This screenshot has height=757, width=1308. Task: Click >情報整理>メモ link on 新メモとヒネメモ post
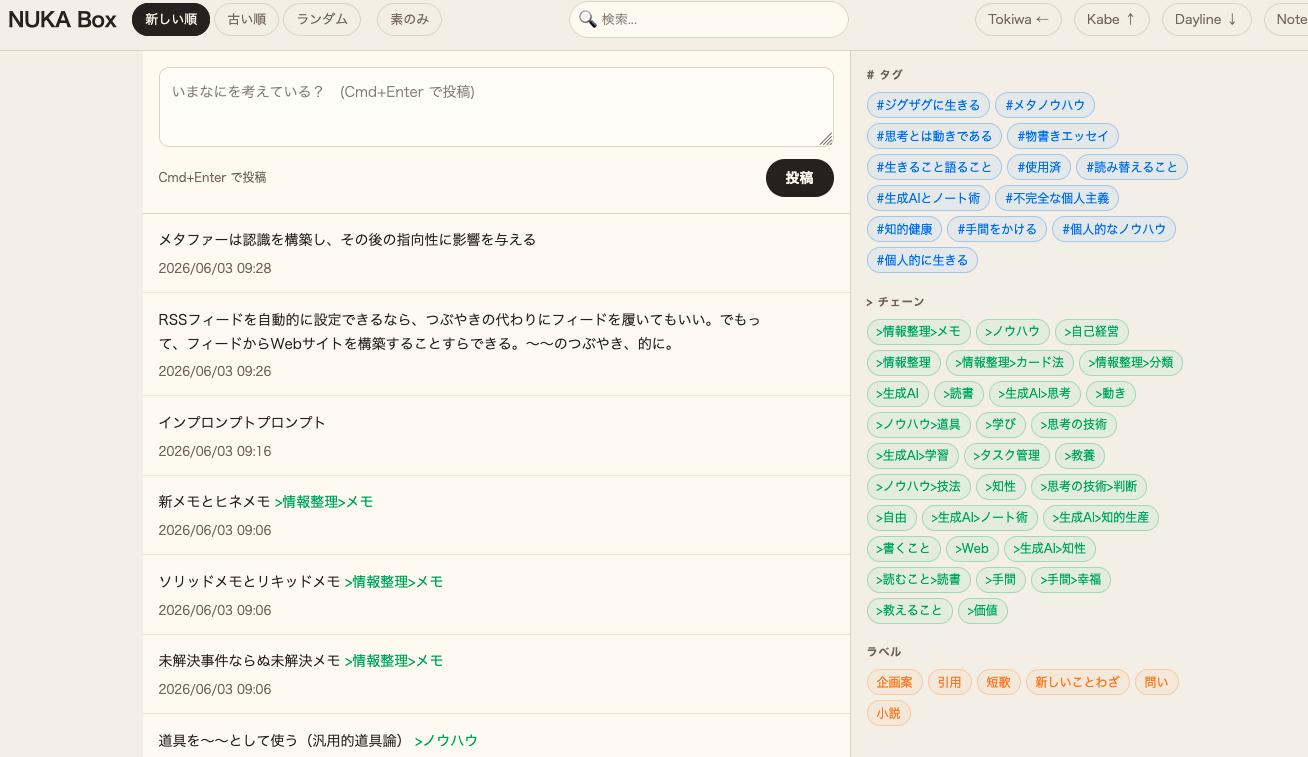click(x=324, y=502)
